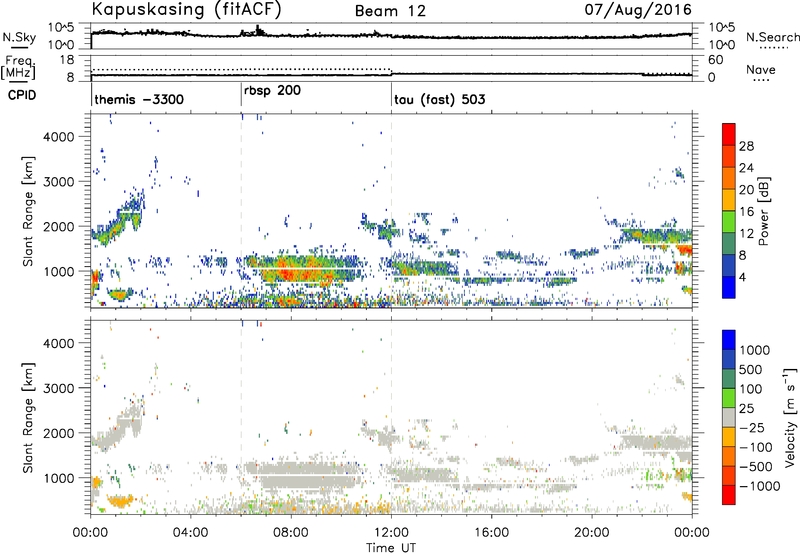Image resolution: width=800 pixels, height=554 pixels.
Task: Click the 'Time UT' axis title
Action: 391,547
